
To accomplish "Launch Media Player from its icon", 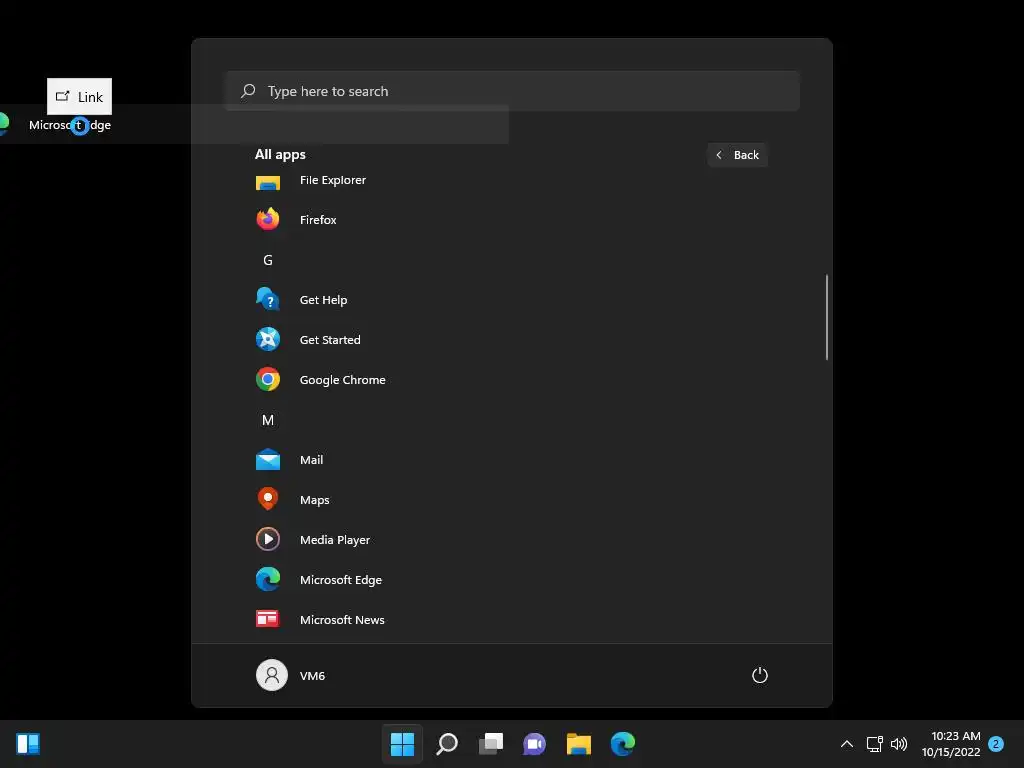I will [268, 539].
